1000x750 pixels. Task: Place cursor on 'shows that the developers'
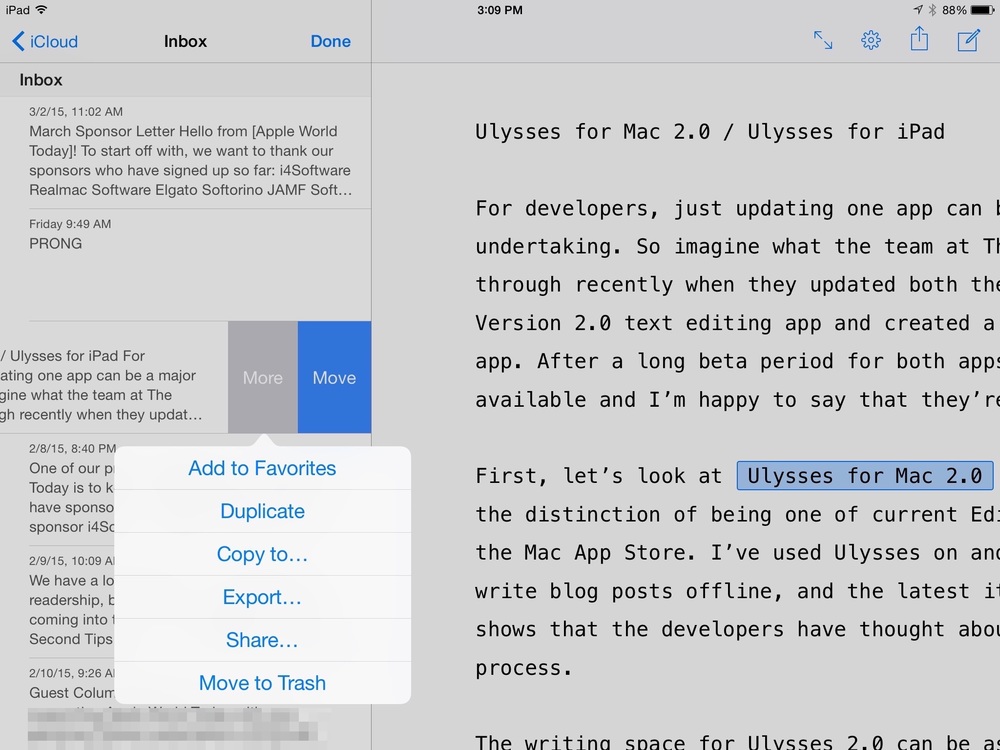coord(629,629)
